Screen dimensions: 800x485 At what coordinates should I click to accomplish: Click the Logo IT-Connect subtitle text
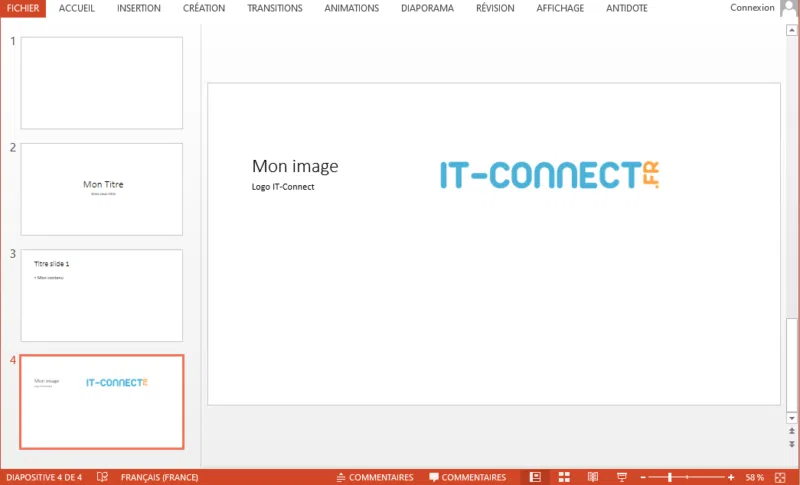pyautogui.click(x=283, y=187)
